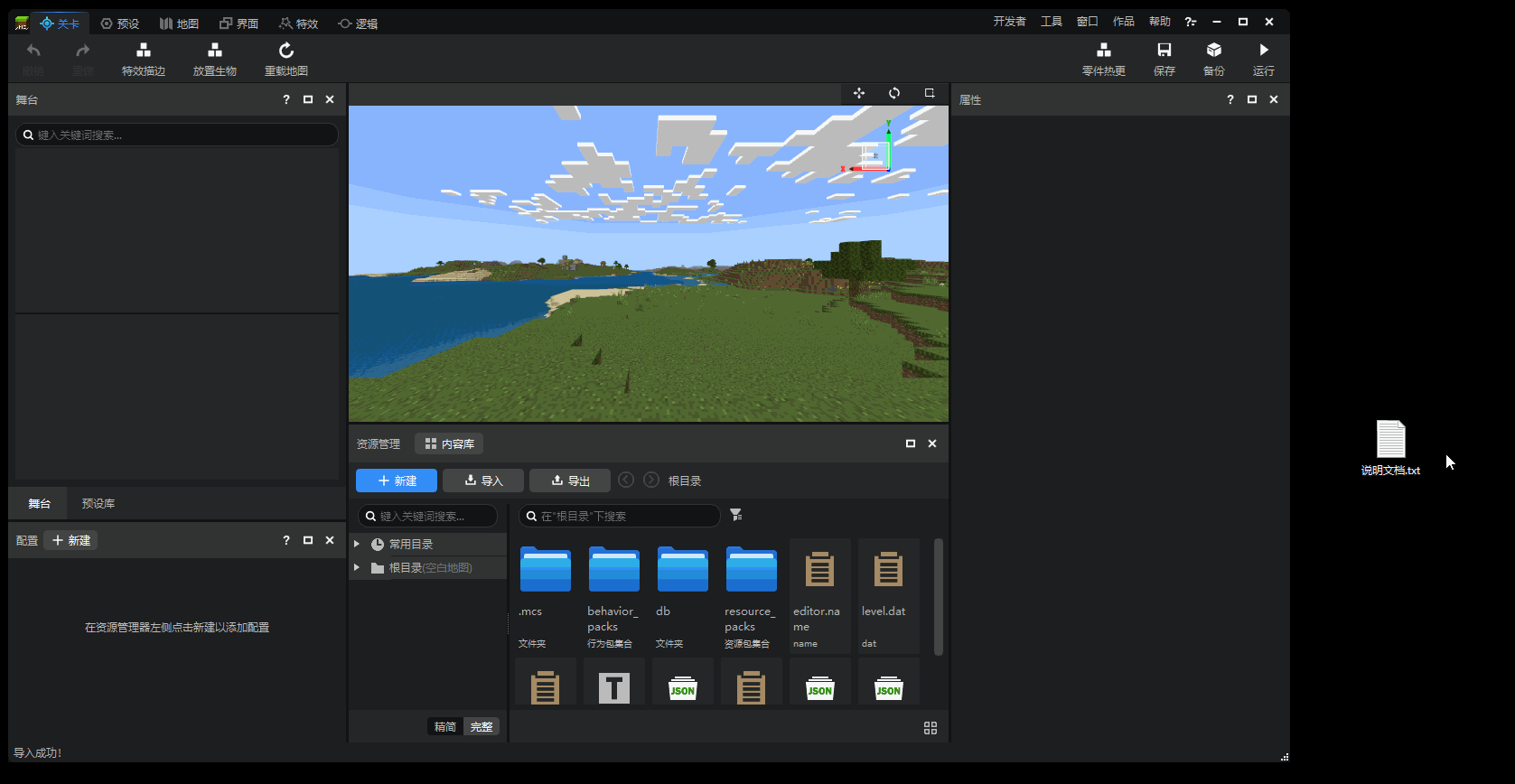Switch to the 舞台 bottom tab
The height and width of the screenshot is (784, 1515).
coord(39,503)
